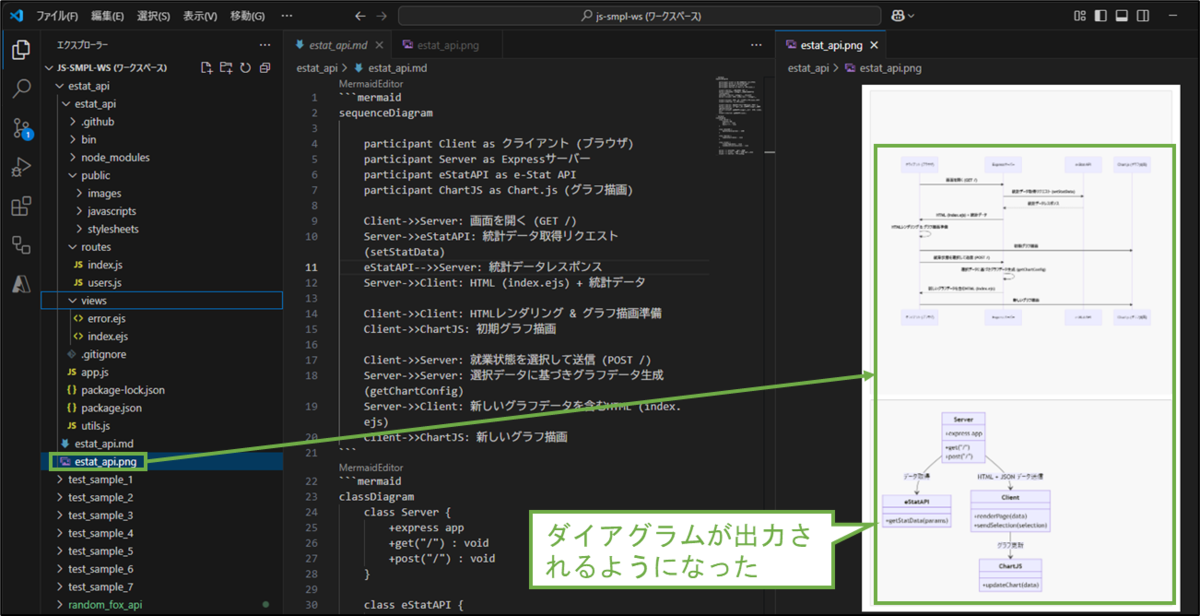Open Run and Debug view

click(21, 167)
